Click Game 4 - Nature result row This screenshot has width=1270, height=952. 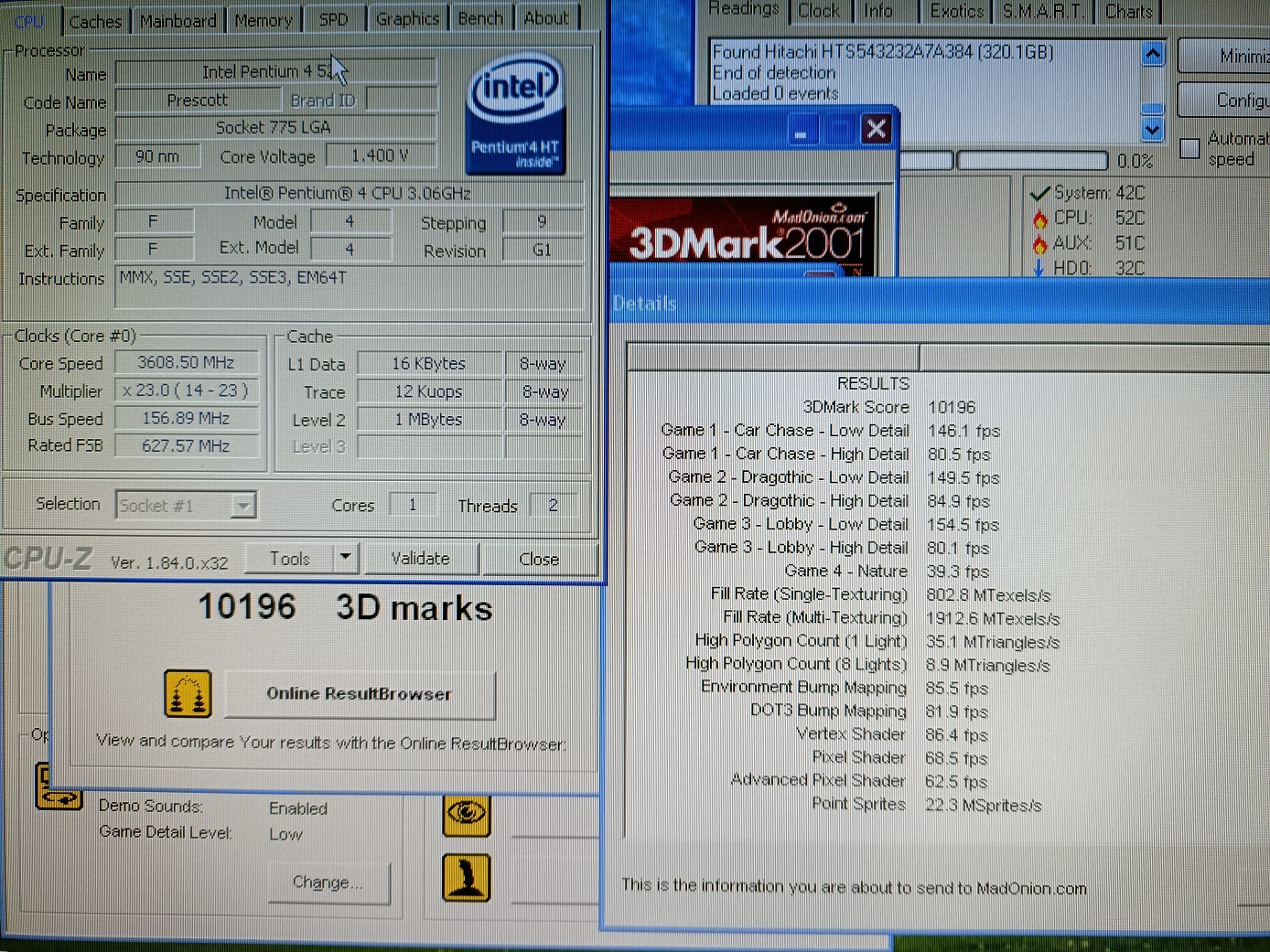pyautogui.click(x=887, y=572)
